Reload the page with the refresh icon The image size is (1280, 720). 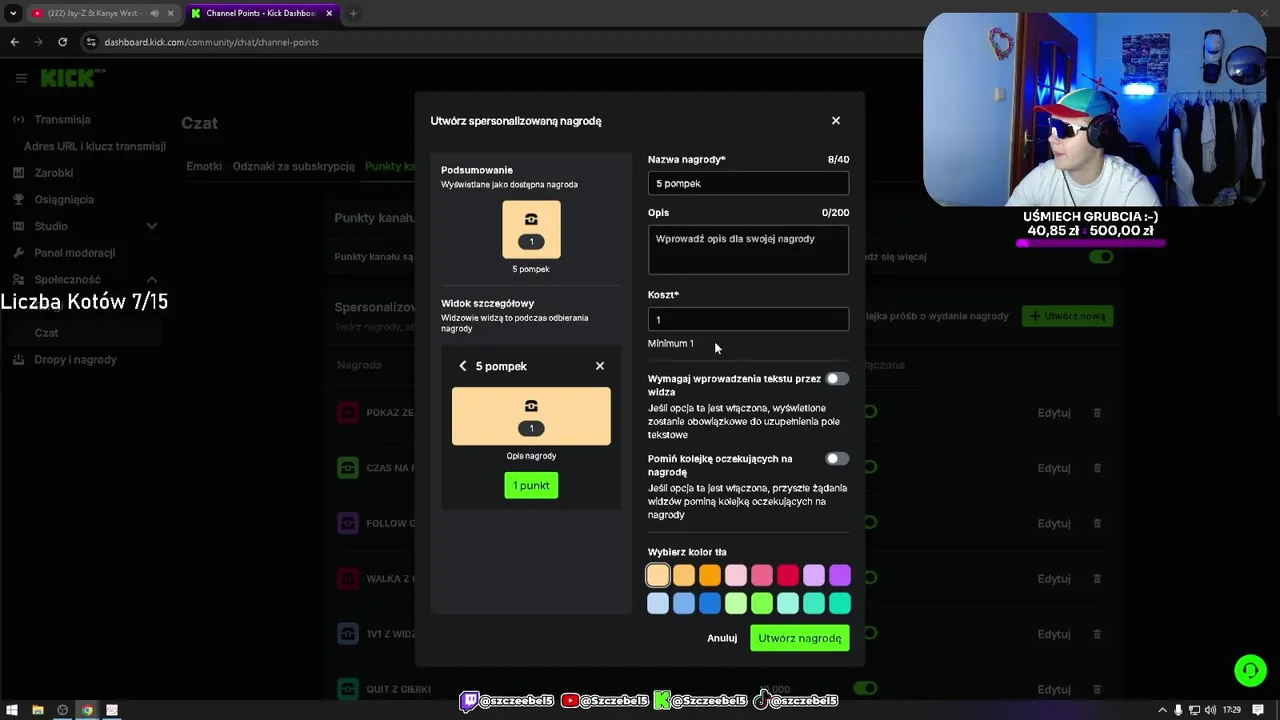62,42
